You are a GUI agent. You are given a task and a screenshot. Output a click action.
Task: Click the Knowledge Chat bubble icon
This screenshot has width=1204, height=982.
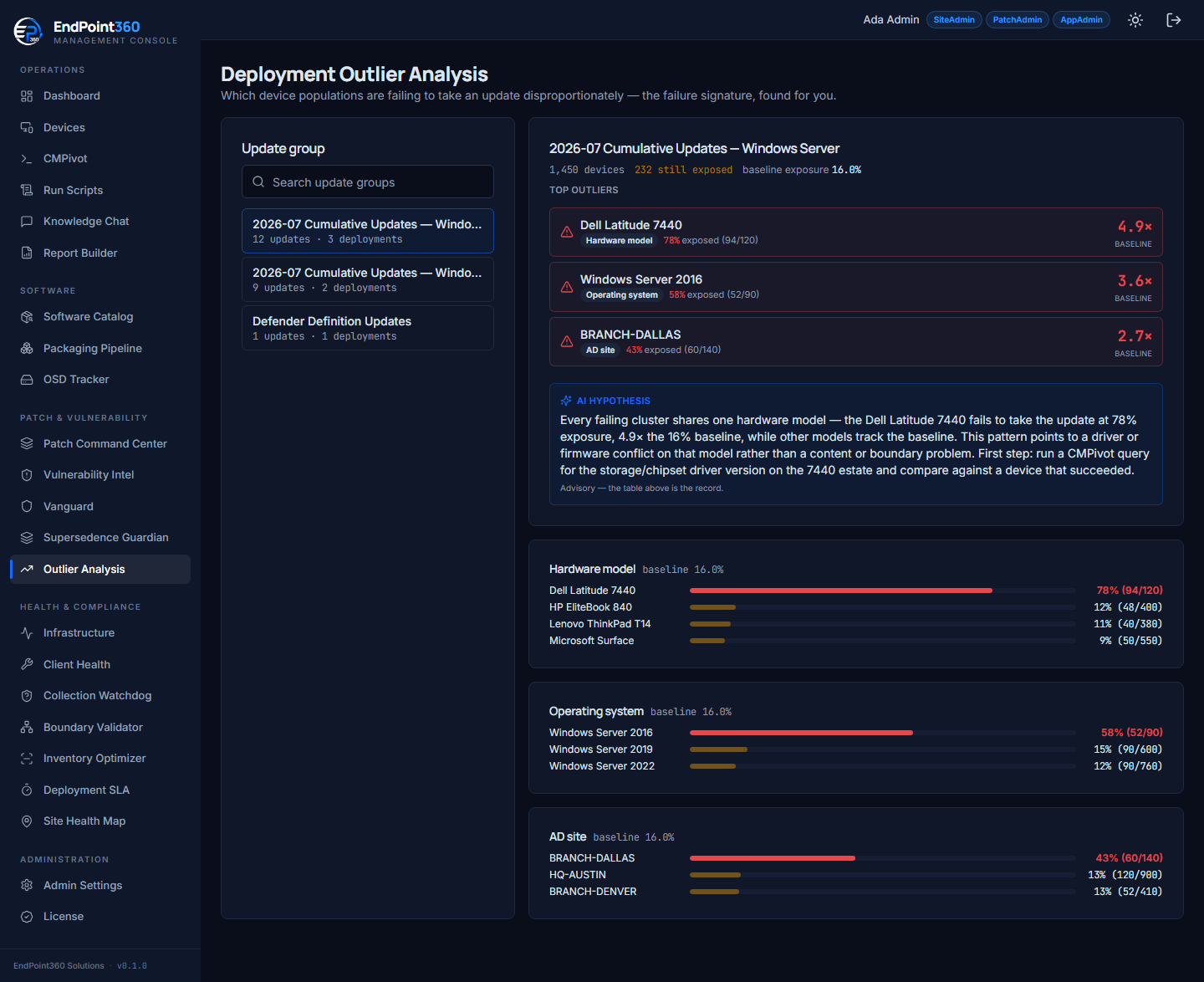[x=27, y=222]
